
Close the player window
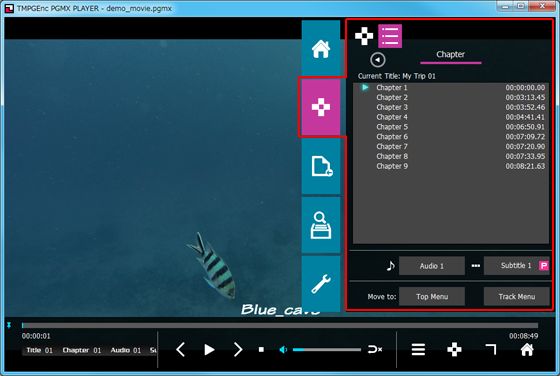tap(542, 6)
